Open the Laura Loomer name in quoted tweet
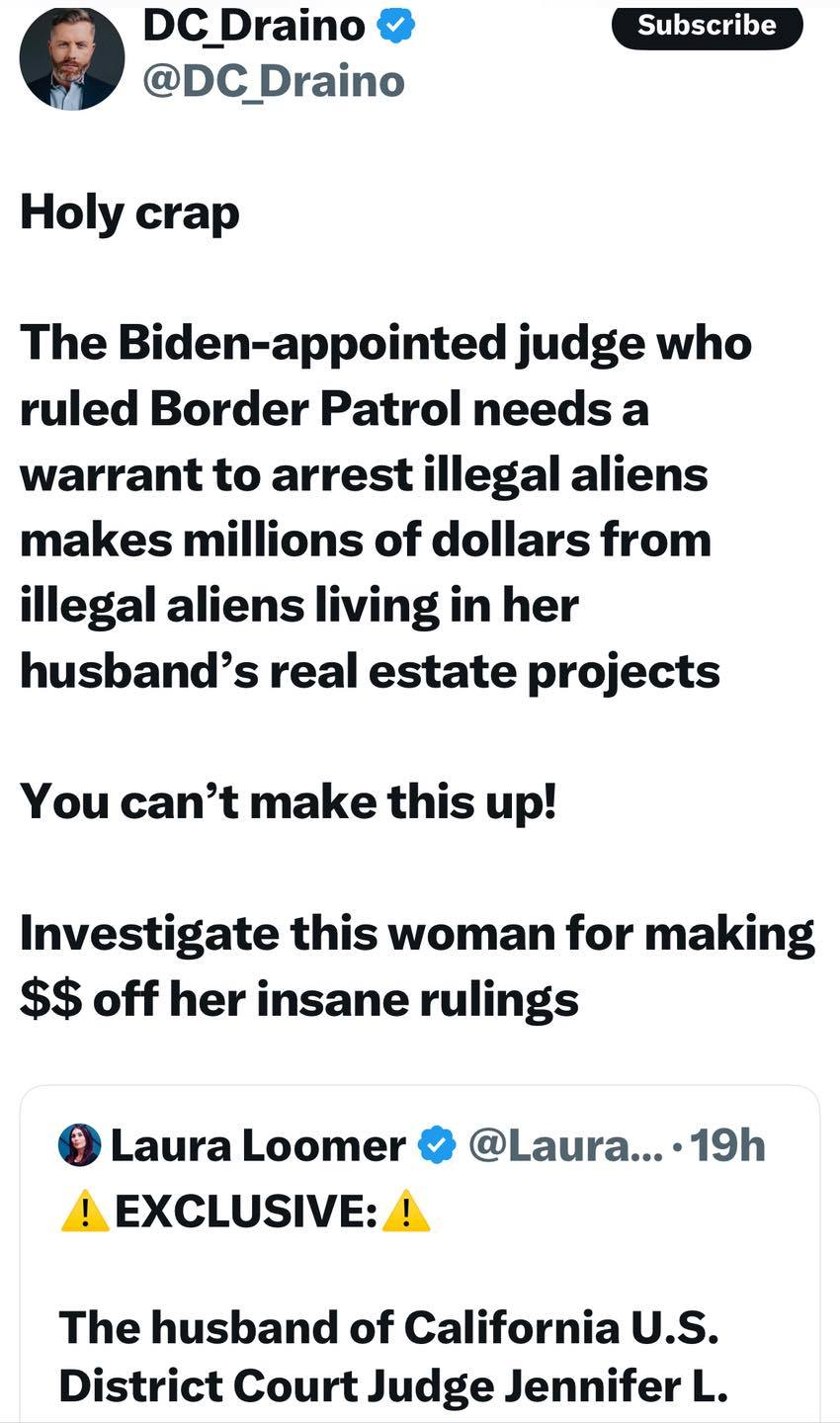Screen dimensions: 840x1423 258,1145
